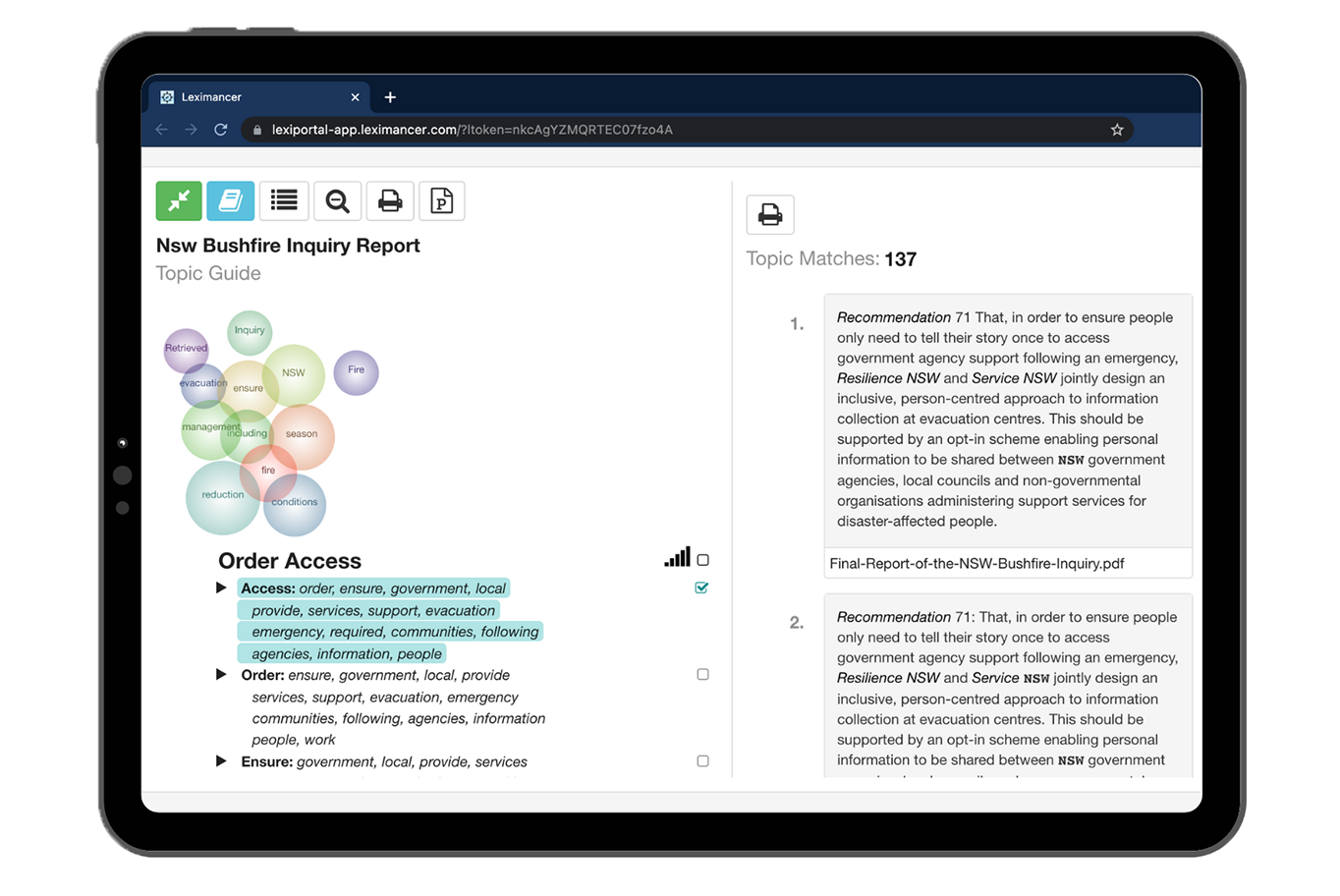The height and width of the screenshot is (896, 1340).
Task: Click the address bar URL field
Action: pyautogui.click(x=688, y=130)
